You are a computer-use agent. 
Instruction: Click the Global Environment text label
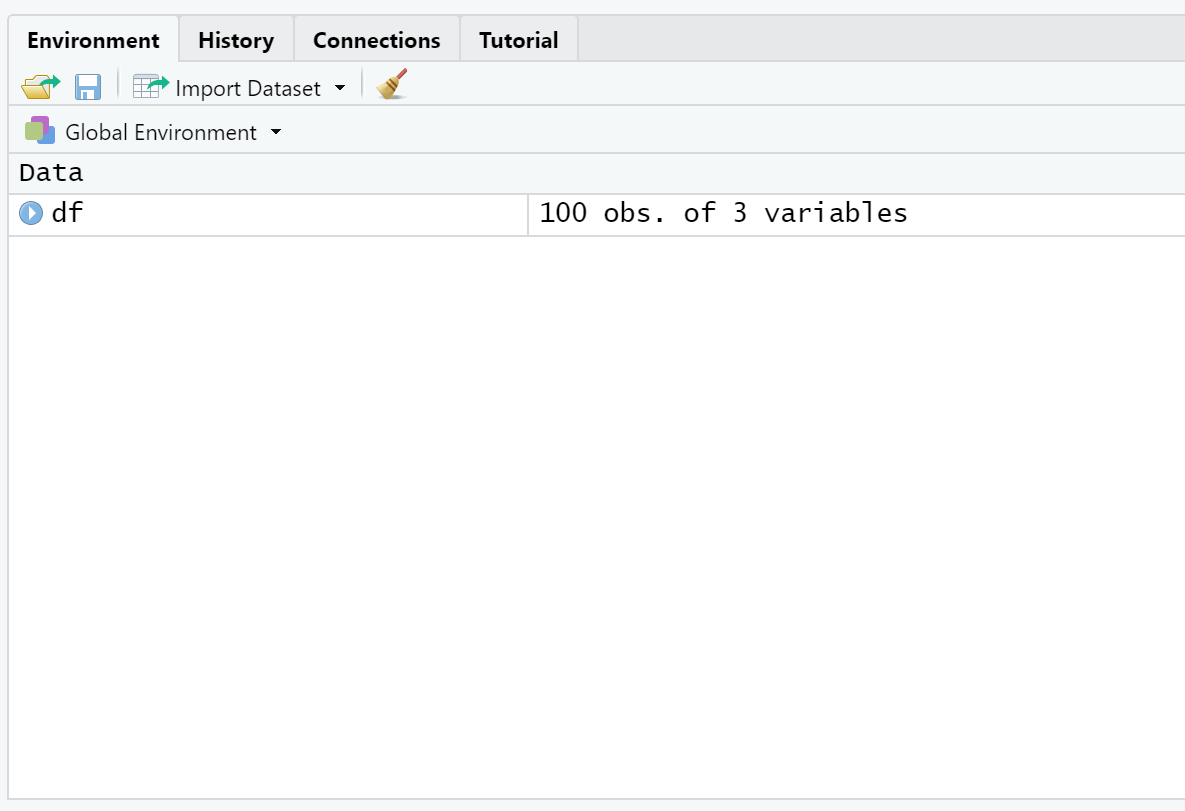161,132
